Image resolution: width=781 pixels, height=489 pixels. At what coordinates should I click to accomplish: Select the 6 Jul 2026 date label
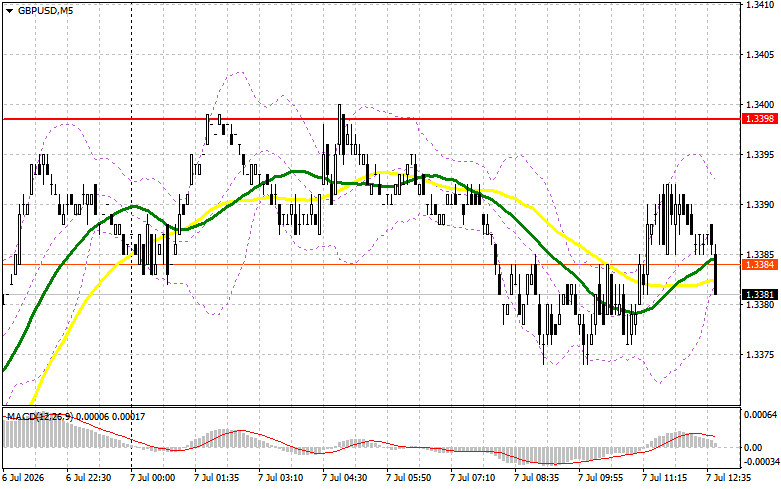click(x=24, y=478)
